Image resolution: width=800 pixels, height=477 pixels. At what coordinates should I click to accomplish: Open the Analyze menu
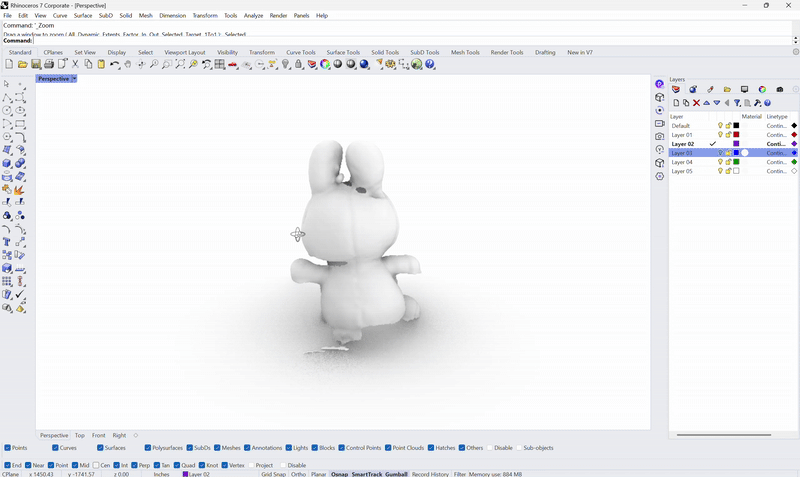click(x=253, y=16)
